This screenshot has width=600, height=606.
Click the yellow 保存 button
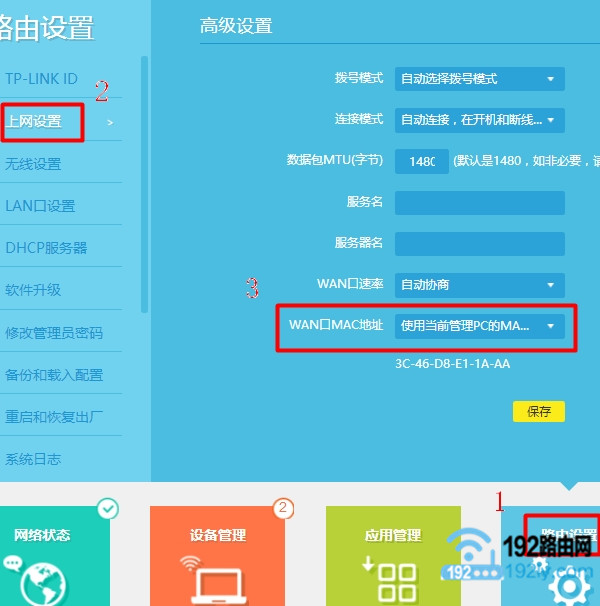tap(539, 412)
